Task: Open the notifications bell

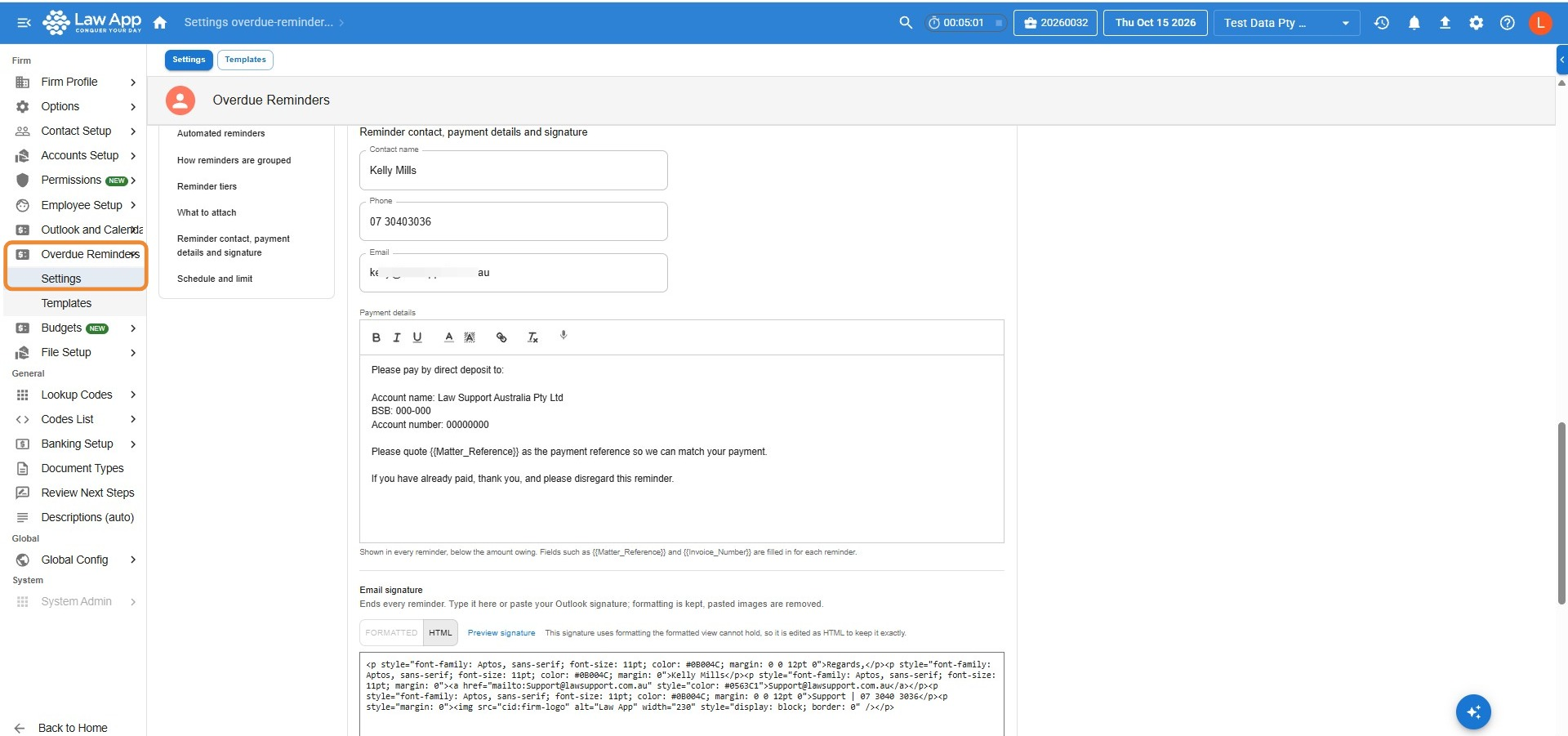Action: click(1414, 23)
